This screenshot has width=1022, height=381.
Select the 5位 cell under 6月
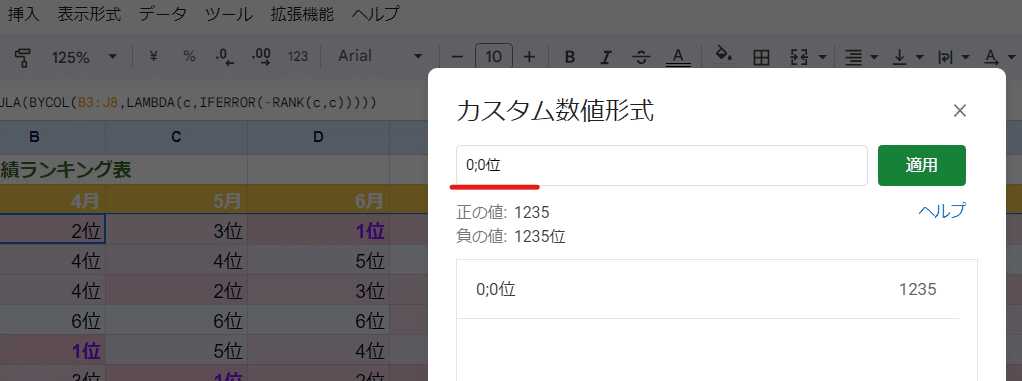[x=318, y=260]
